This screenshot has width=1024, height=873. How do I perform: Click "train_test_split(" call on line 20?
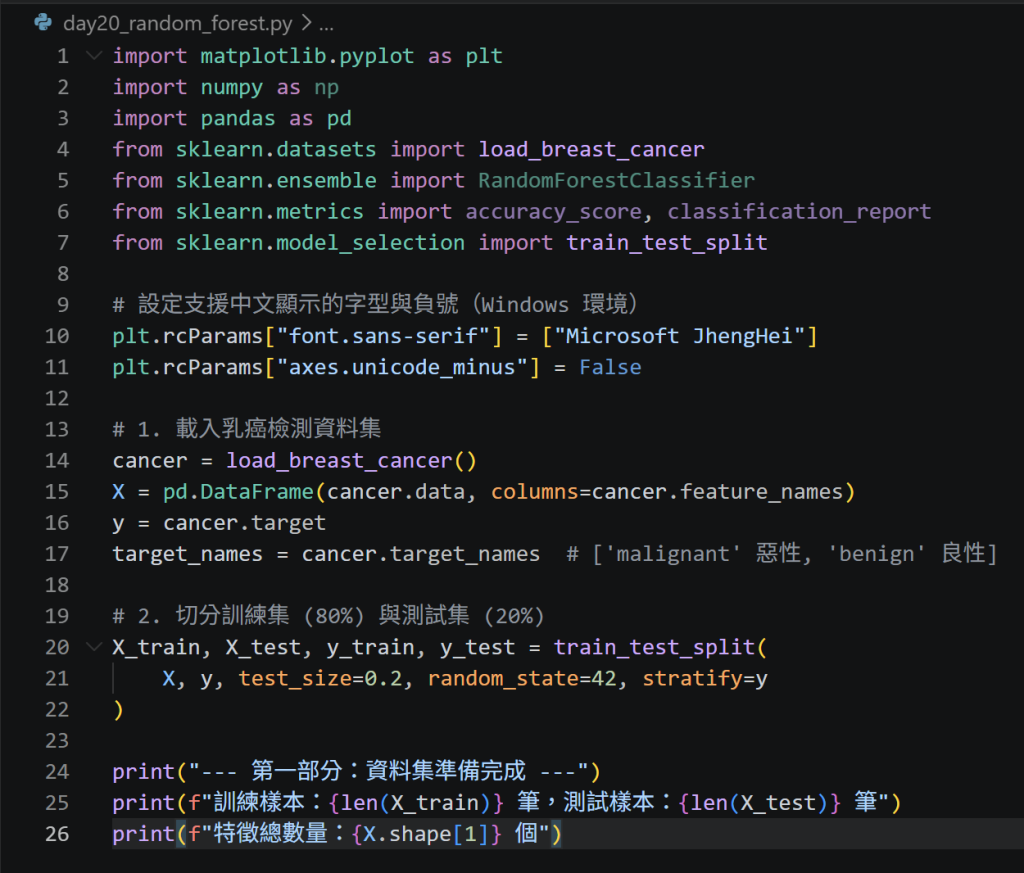[660, 647]
